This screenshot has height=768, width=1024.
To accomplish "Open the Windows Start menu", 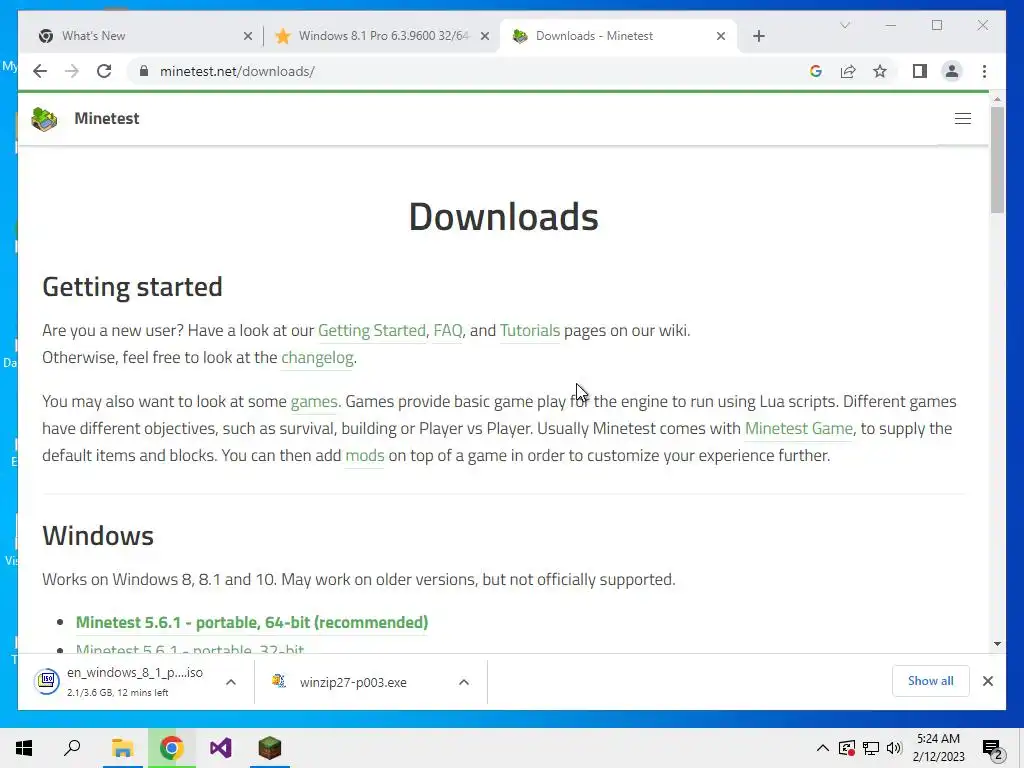I will [x=24, y=748].
